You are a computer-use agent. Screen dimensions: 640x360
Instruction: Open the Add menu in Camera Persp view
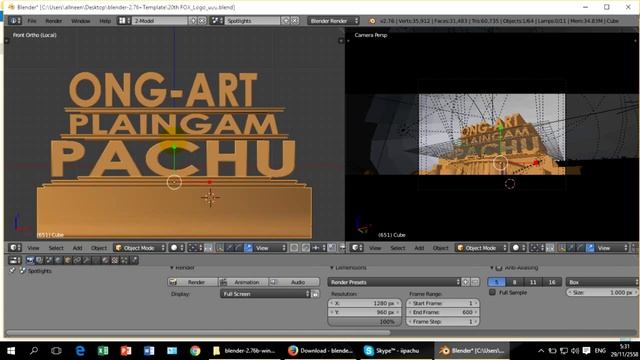tap(419, 248)
